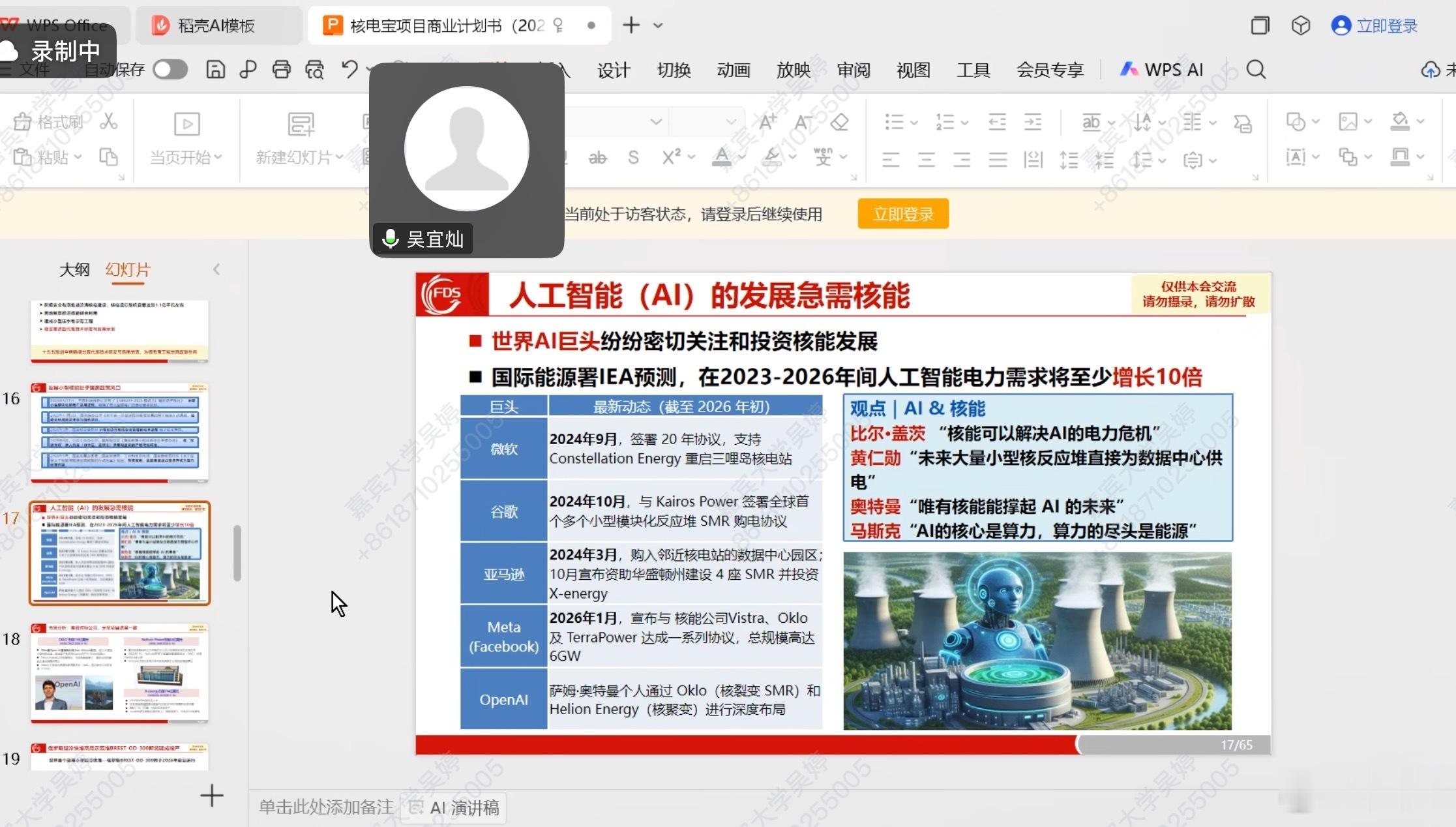Click the increase indent icon

coord(1033,121)
